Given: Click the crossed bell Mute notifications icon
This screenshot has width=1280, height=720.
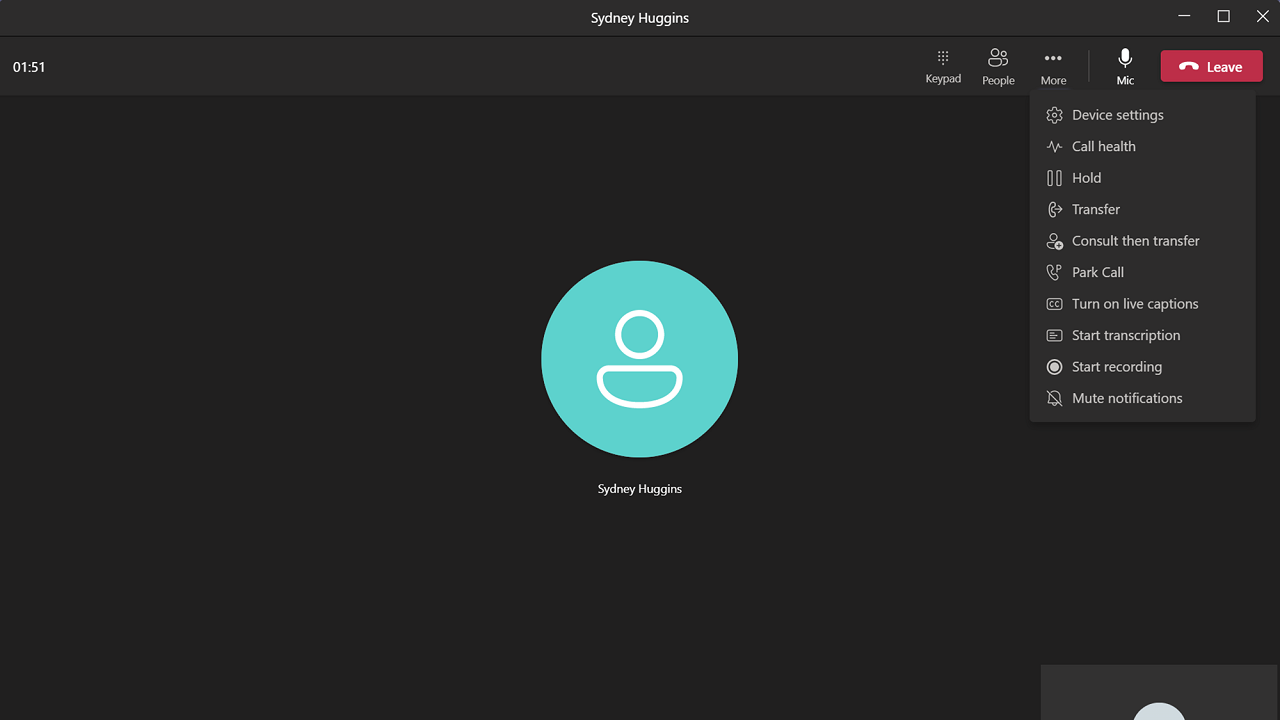Looking at the screenshot, I should point(1054,398).
